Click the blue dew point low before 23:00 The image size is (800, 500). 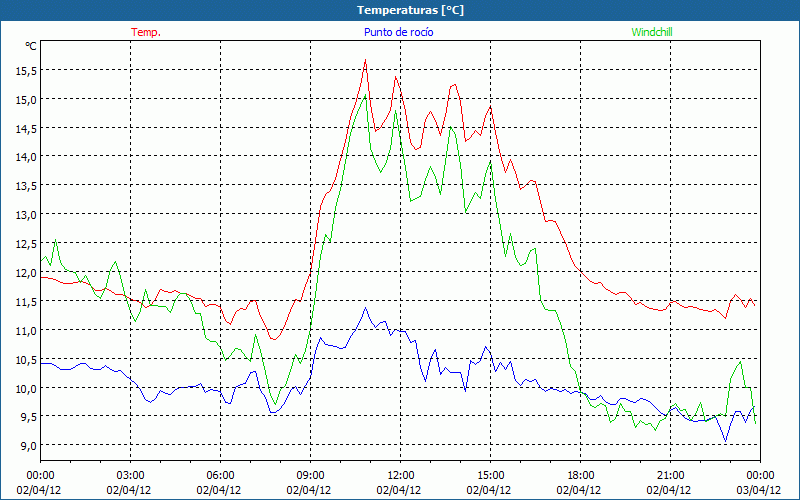[x=726, y=441]
